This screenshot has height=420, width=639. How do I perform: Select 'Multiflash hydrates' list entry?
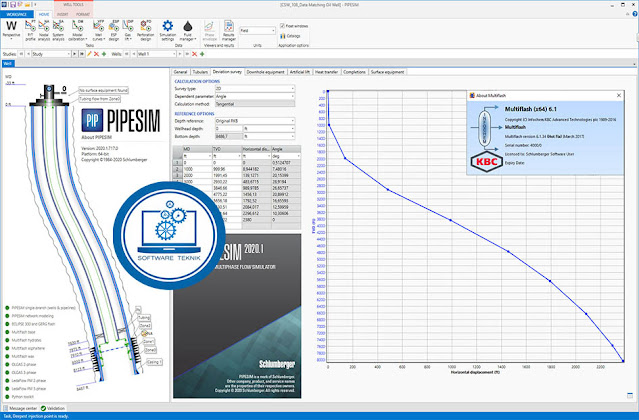(x=26, y=340)
